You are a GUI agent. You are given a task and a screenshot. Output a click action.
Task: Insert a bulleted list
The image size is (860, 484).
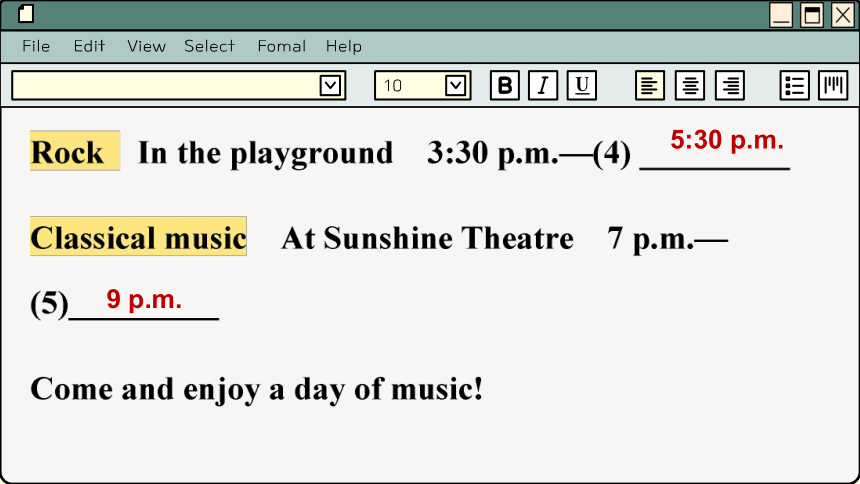point(795,86)
